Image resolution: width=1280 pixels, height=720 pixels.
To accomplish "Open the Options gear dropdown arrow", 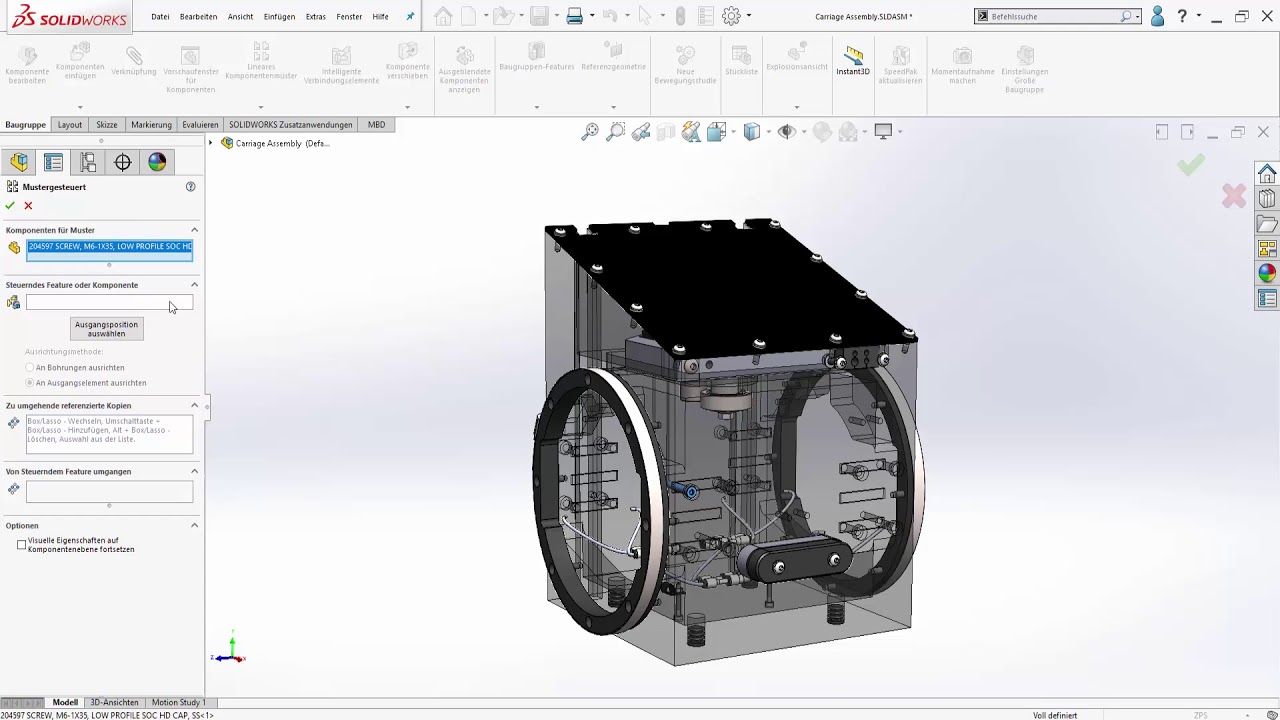I will click(749, 16).
